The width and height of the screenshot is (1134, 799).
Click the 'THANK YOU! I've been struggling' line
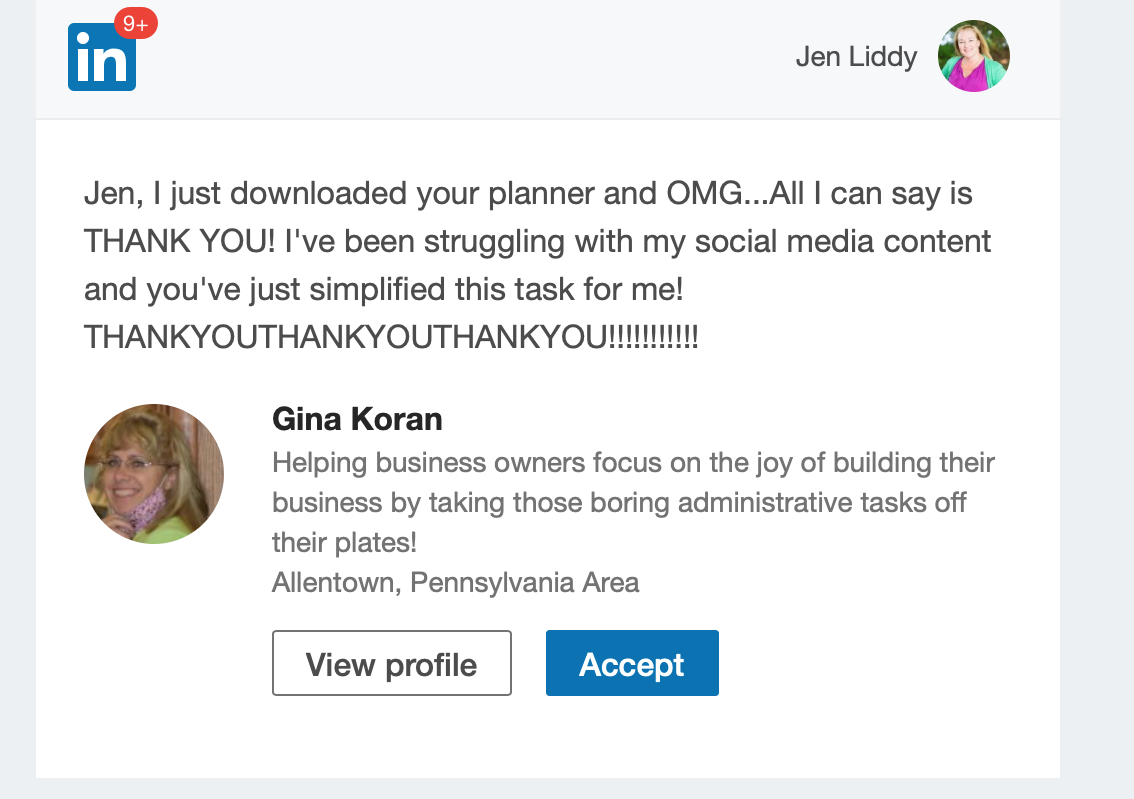(x=537, y=241)
